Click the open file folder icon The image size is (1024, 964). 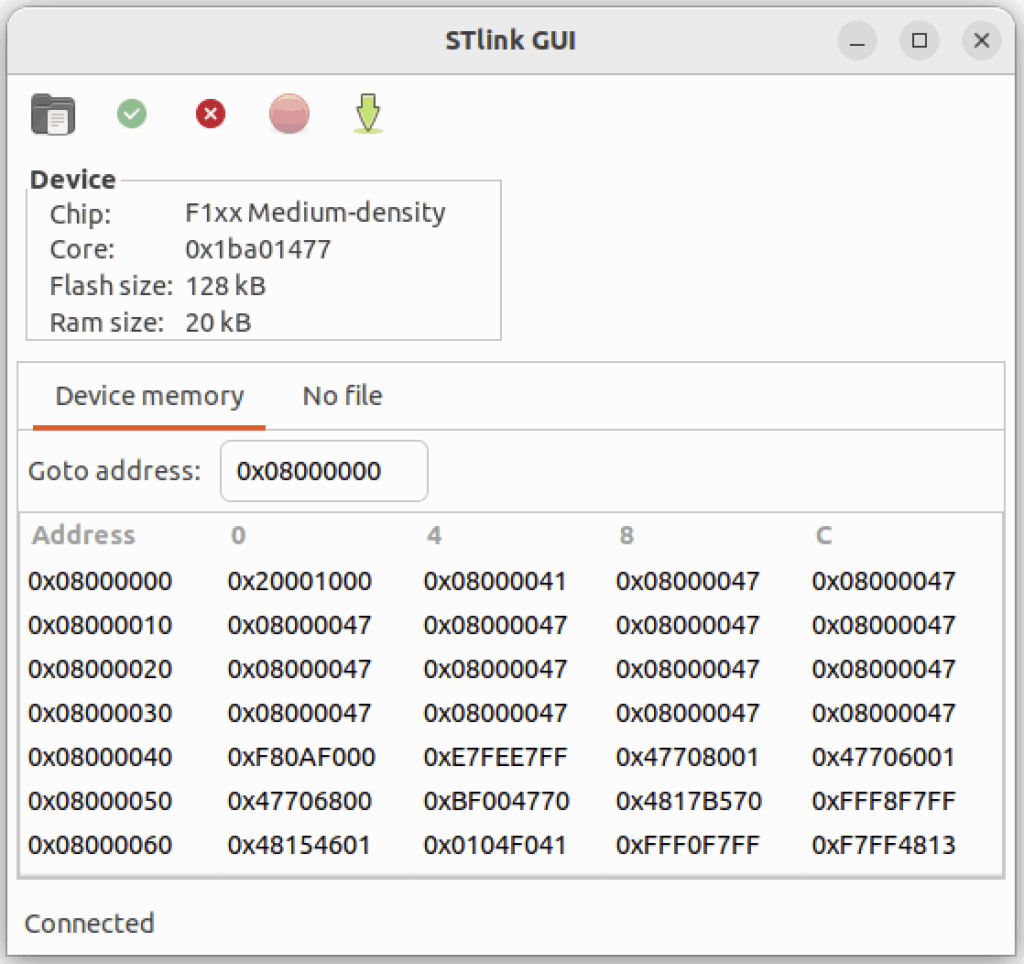point(53,114)
